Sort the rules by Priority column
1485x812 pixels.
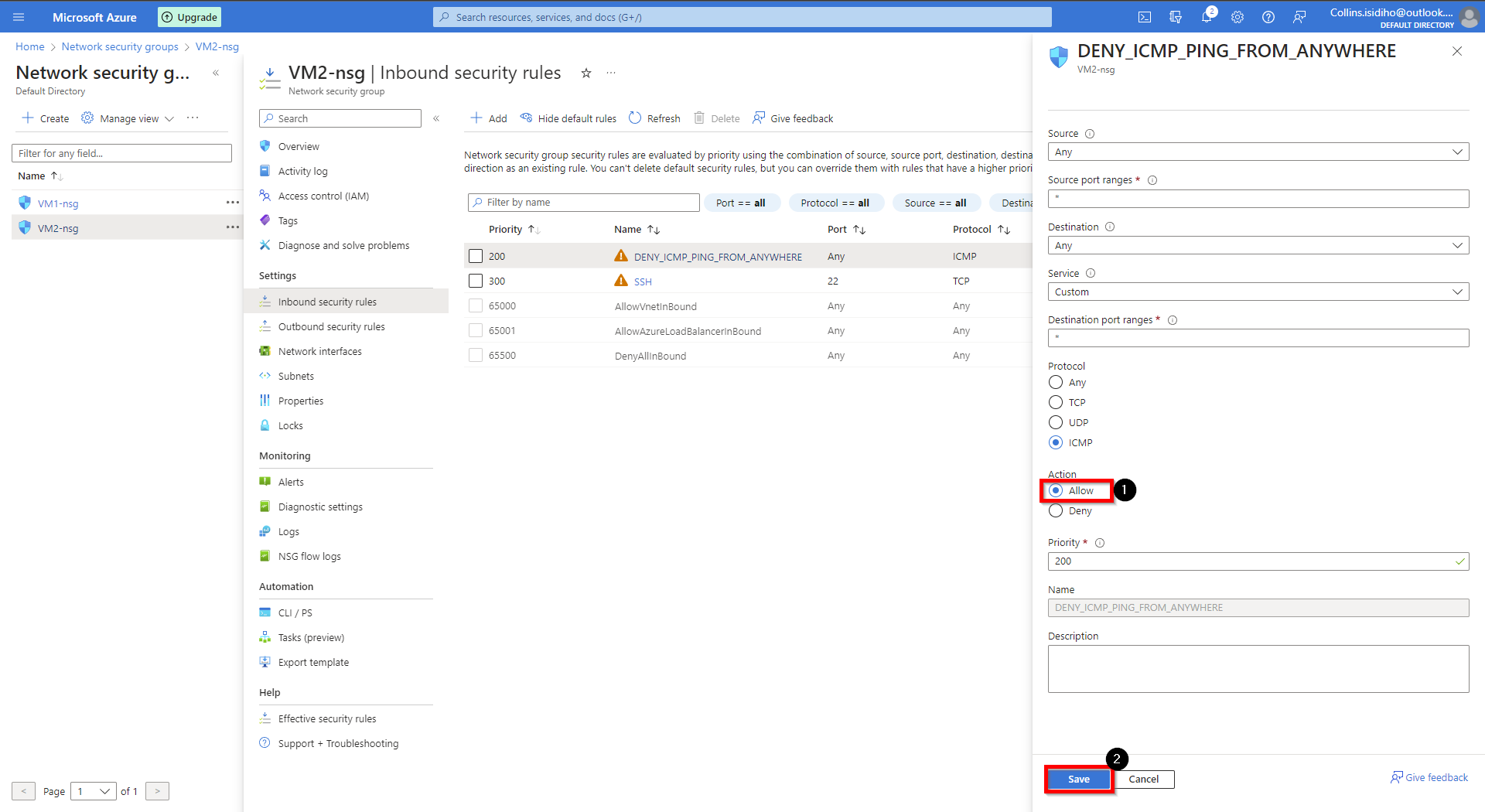514,230
